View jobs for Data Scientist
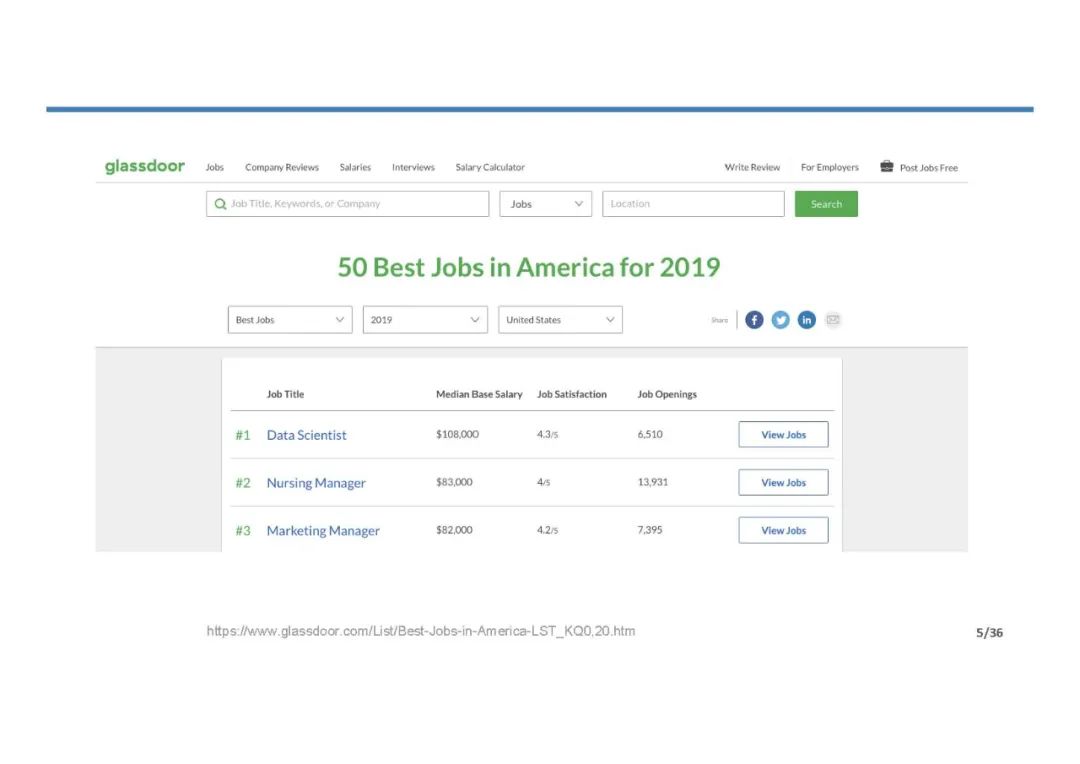 pyautogui.click(x=783, y=435)
